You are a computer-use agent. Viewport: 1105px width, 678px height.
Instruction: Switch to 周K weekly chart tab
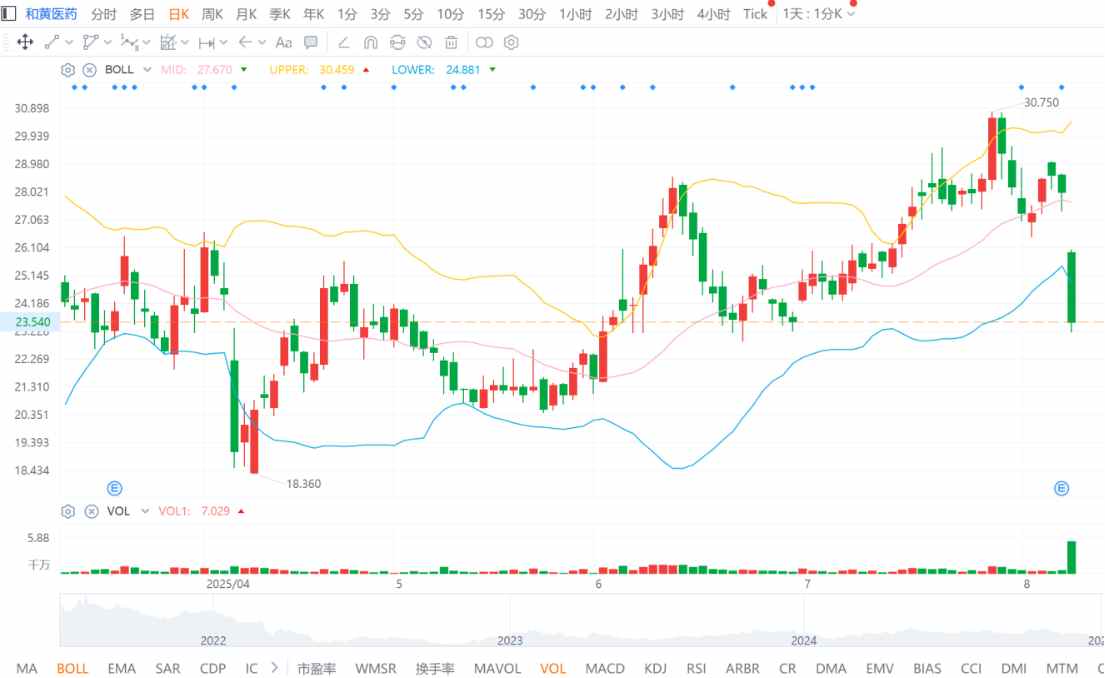pyautogui.click(x=212, y=14)
